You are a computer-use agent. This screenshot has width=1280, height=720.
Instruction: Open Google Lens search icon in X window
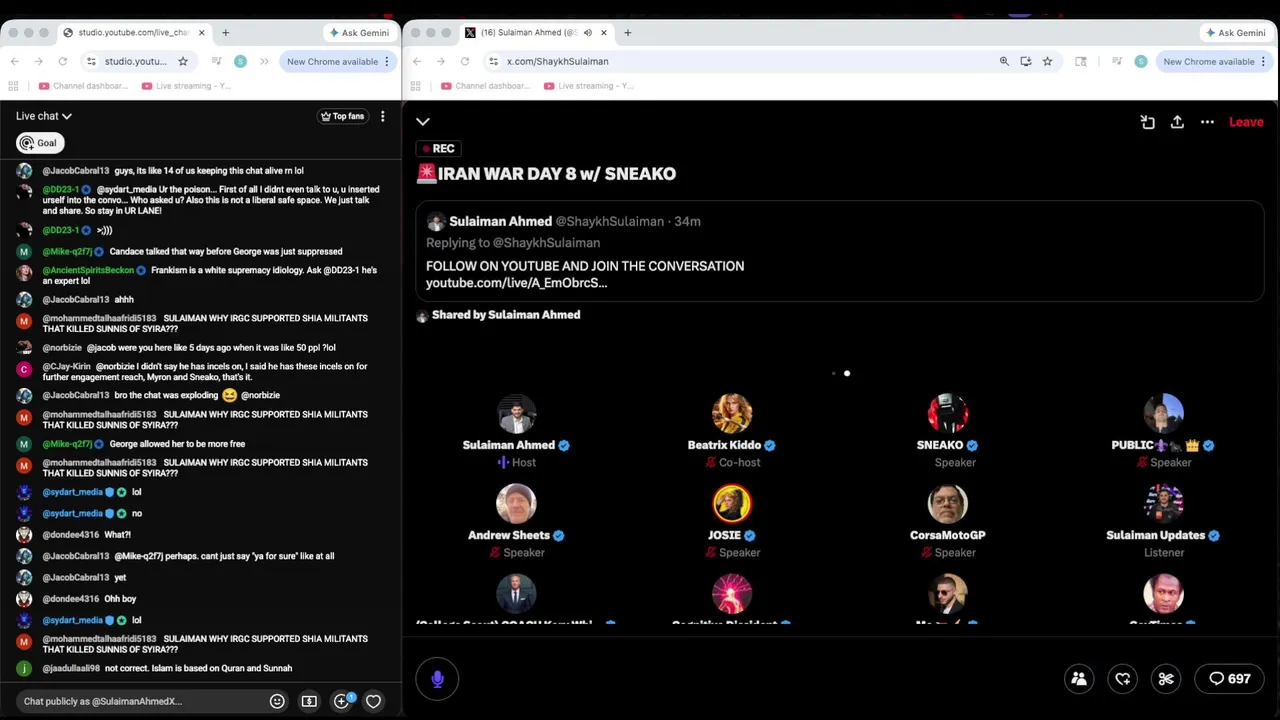point(1081,61)
